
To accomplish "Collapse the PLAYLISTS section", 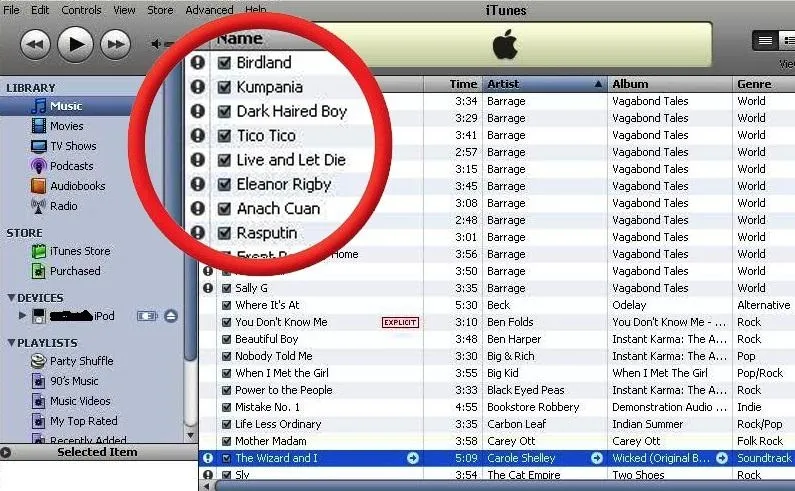I will pos(11,343).
